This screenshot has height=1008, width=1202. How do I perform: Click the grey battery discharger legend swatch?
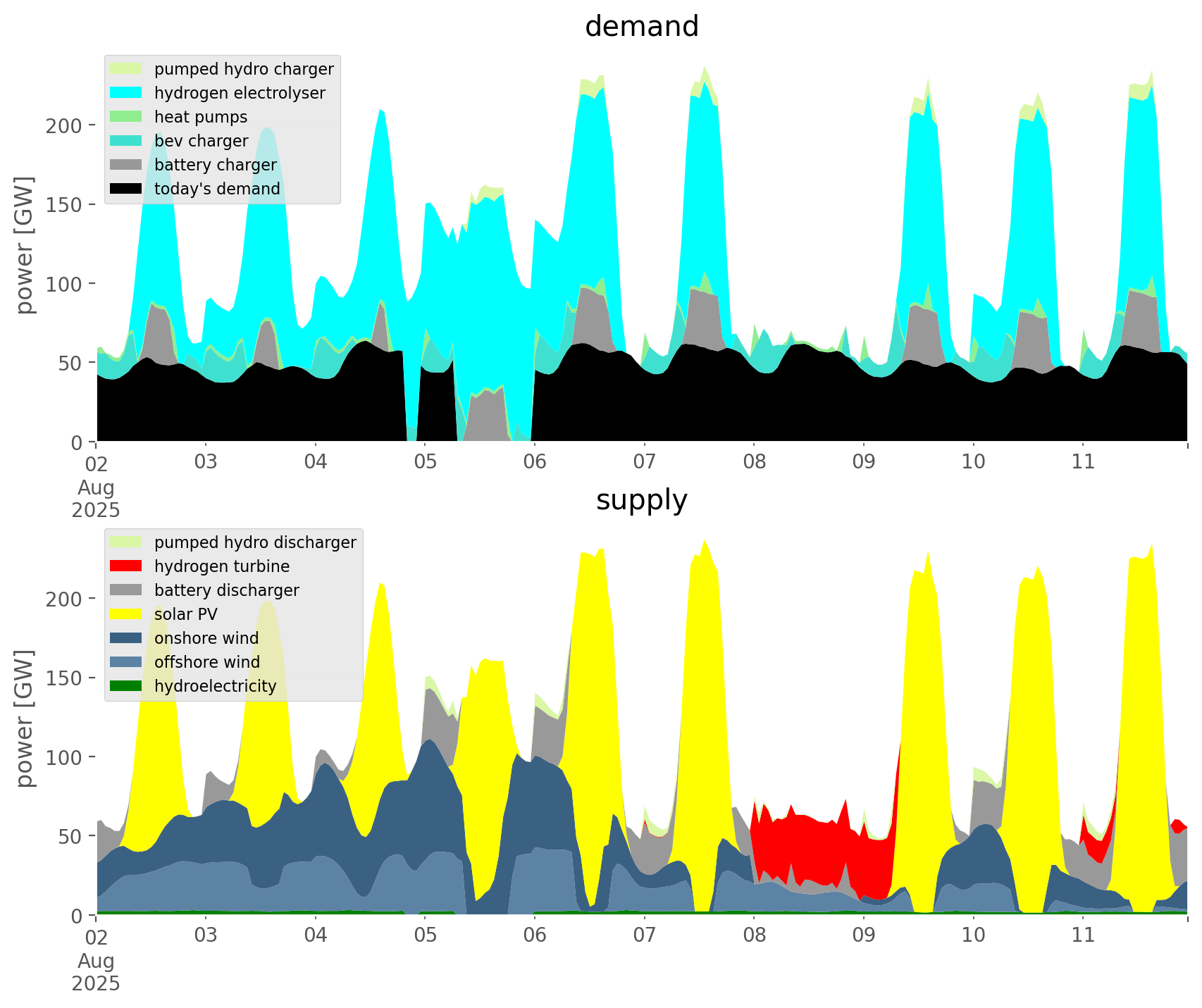pos(126,590)
